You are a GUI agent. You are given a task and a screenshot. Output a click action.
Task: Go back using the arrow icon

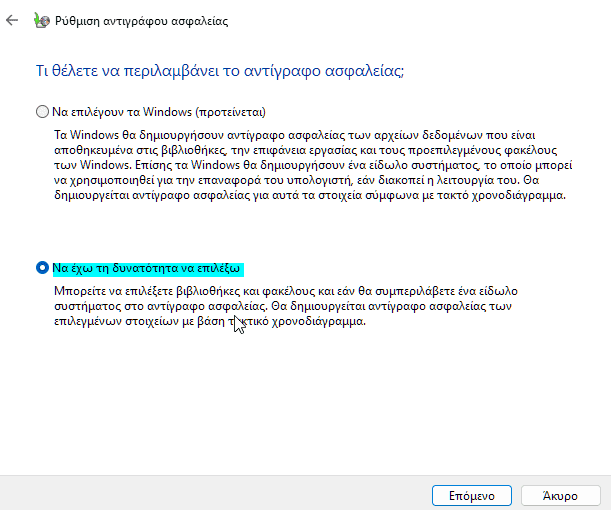(x=12, y=20)
